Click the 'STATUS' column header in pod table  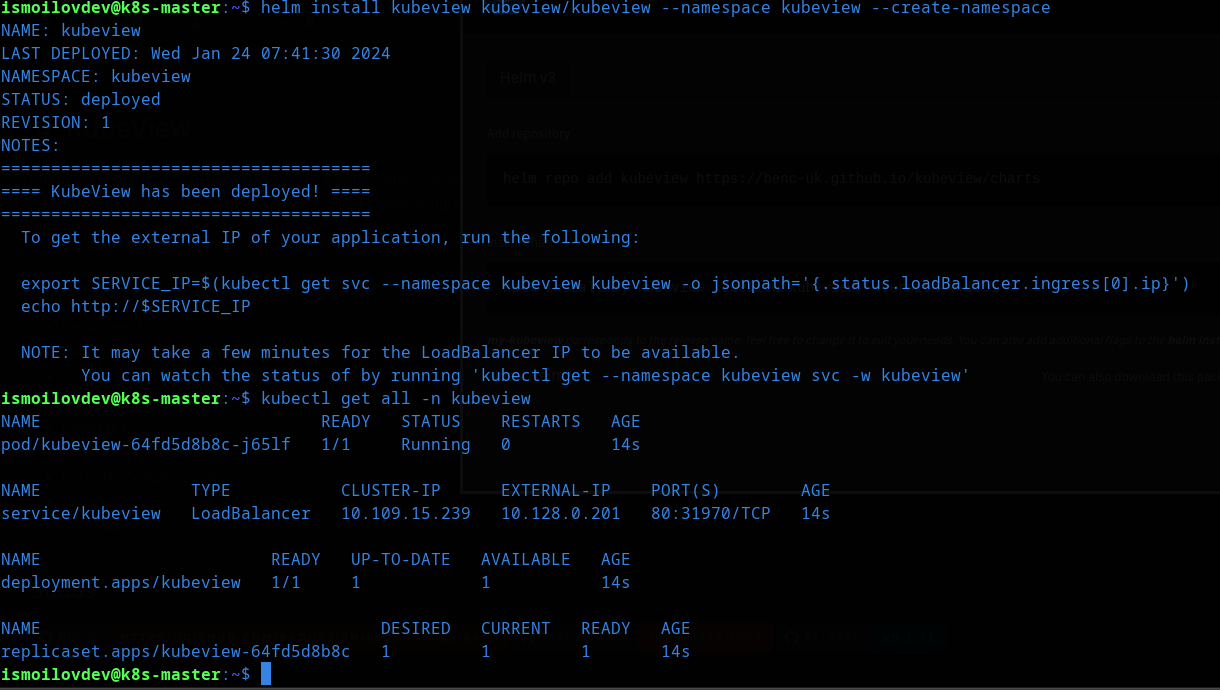coord(431,422)
